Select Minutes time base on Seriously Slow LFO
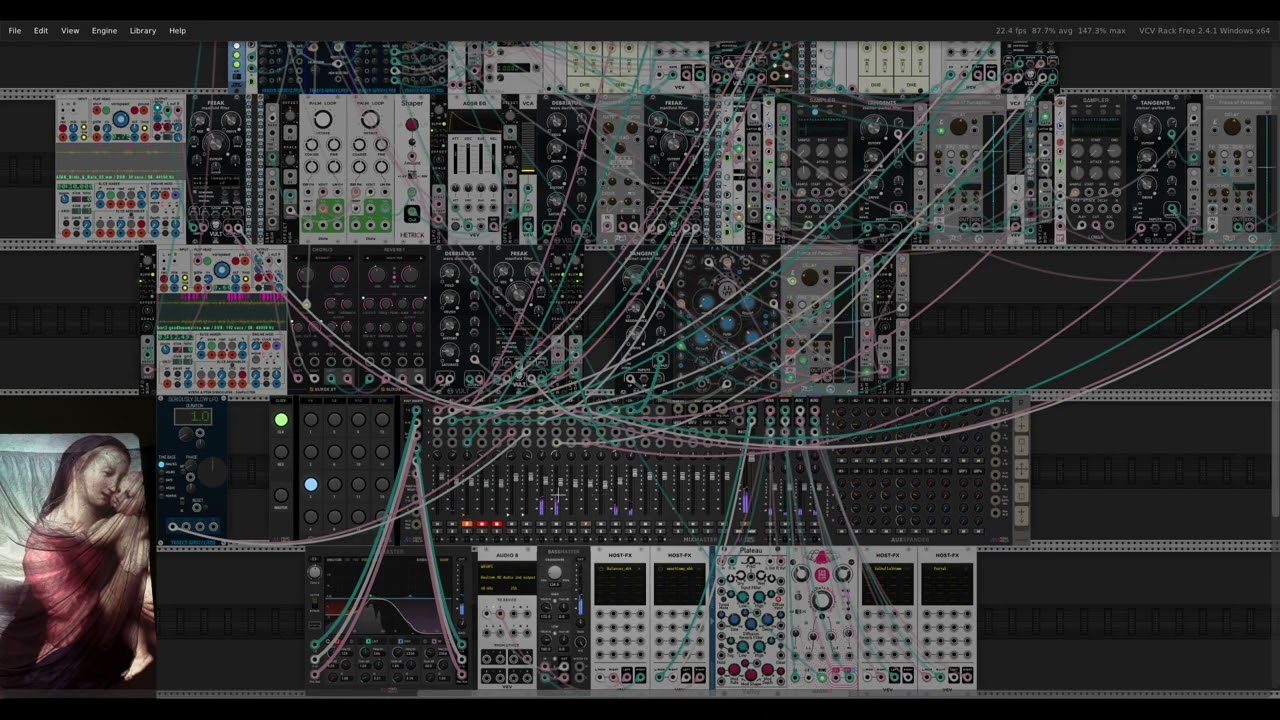 161,464
